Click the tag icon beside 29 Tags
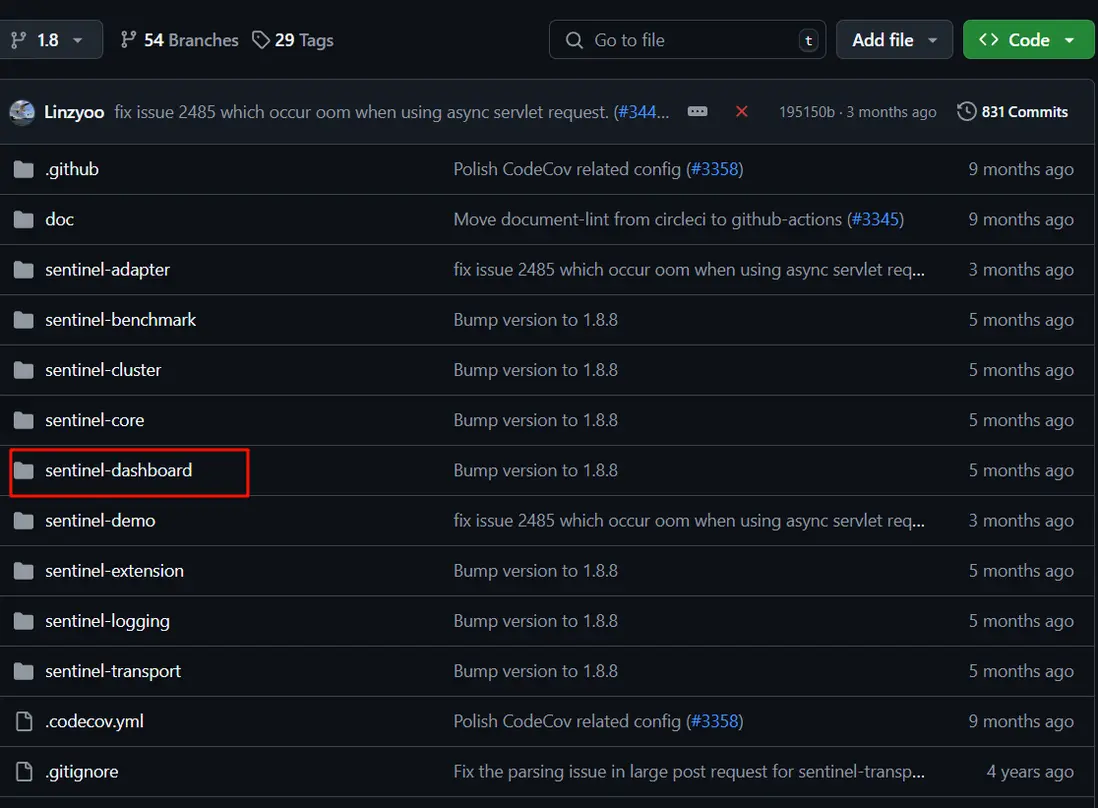The width and height of the screenshot is (1098, 808). [261, 40]
